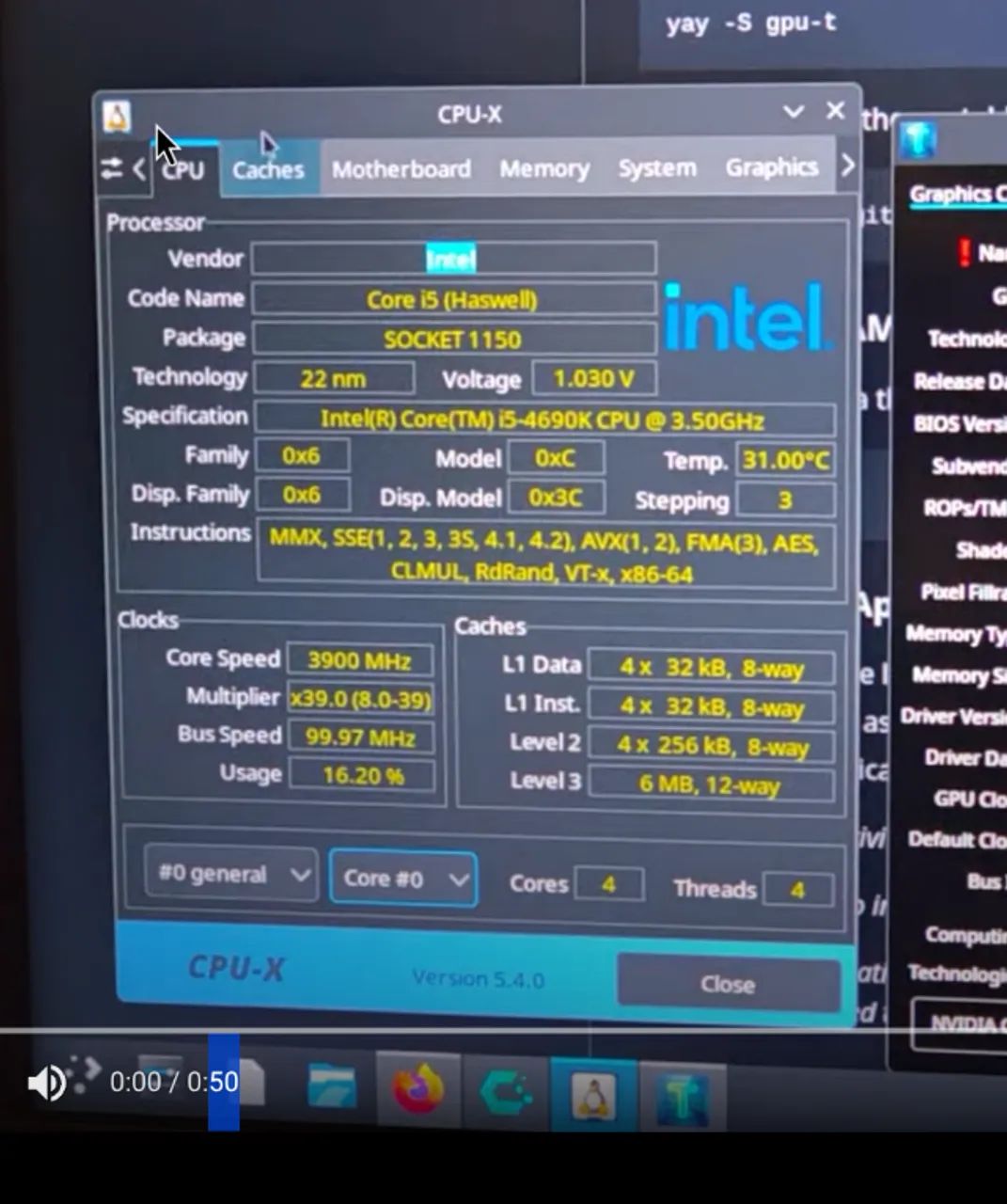Open the Motherboard tab
The image size is (1007, 1204).
[401, 169]
